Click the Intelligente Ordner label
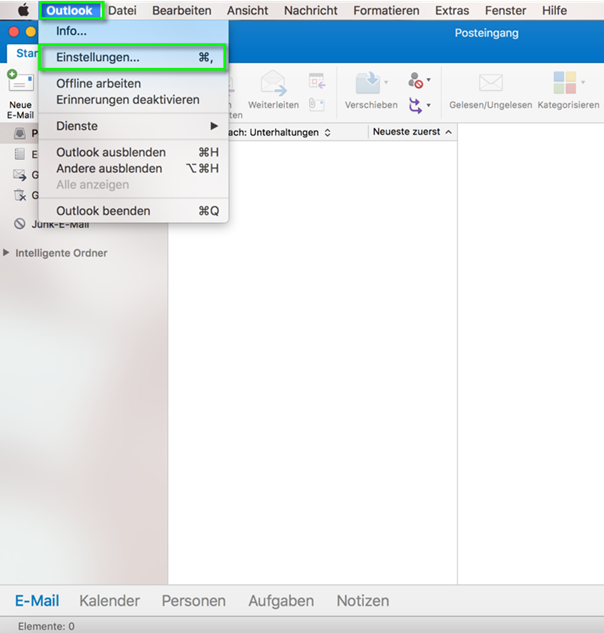 61,253
